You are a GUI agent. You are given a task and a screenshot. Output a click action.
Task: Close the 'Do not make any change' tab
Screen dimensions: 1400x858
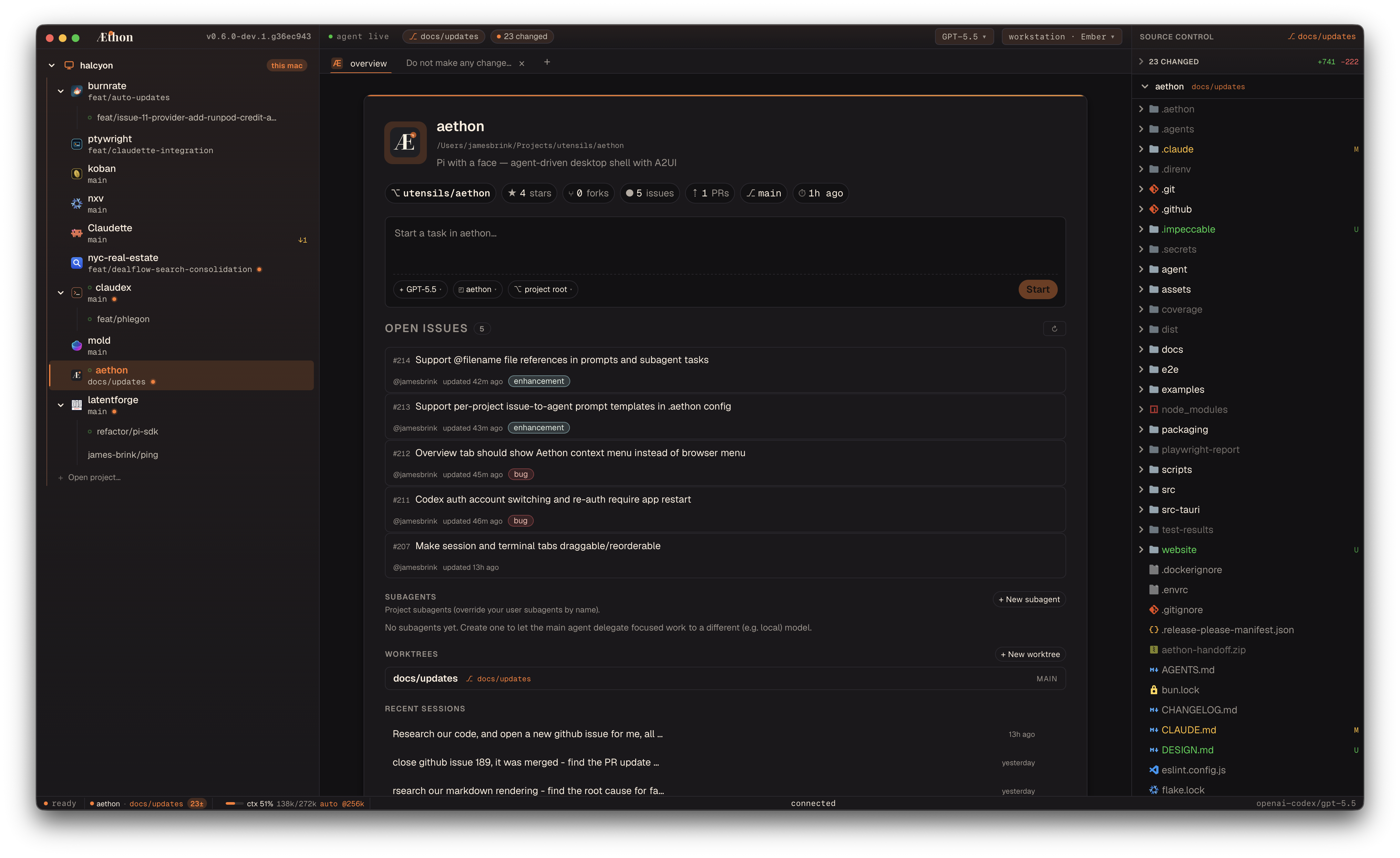(521, 63)
